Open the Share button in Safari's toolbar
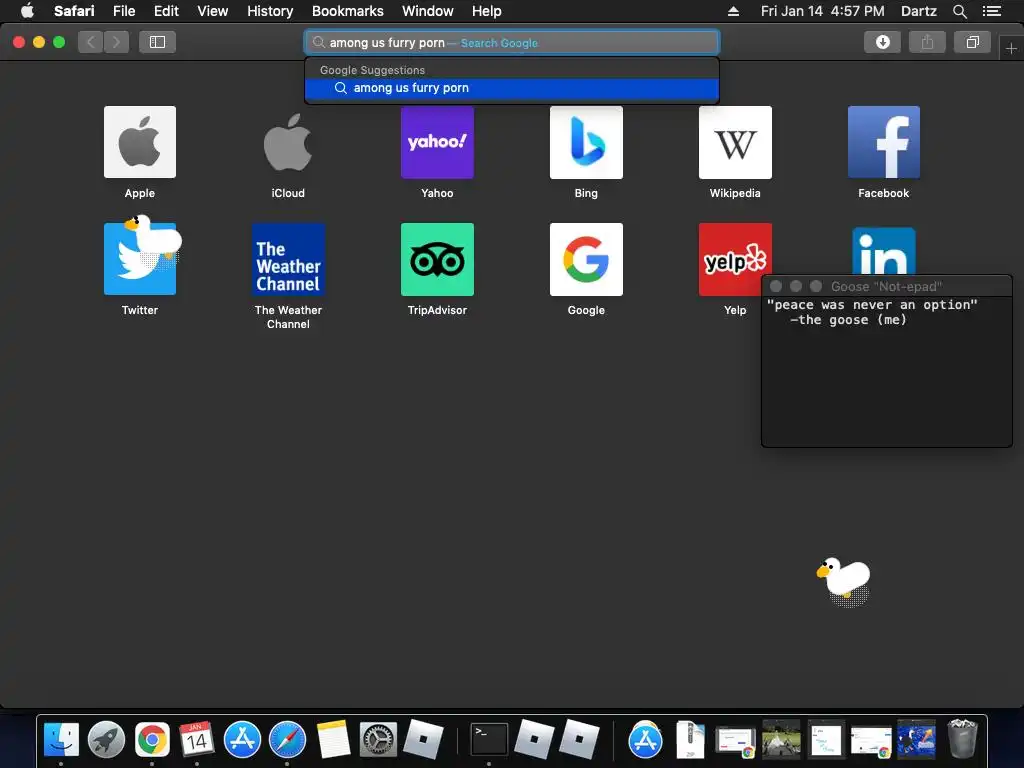The height and width of the screenshot is (768, 1024). click(927, 42)
